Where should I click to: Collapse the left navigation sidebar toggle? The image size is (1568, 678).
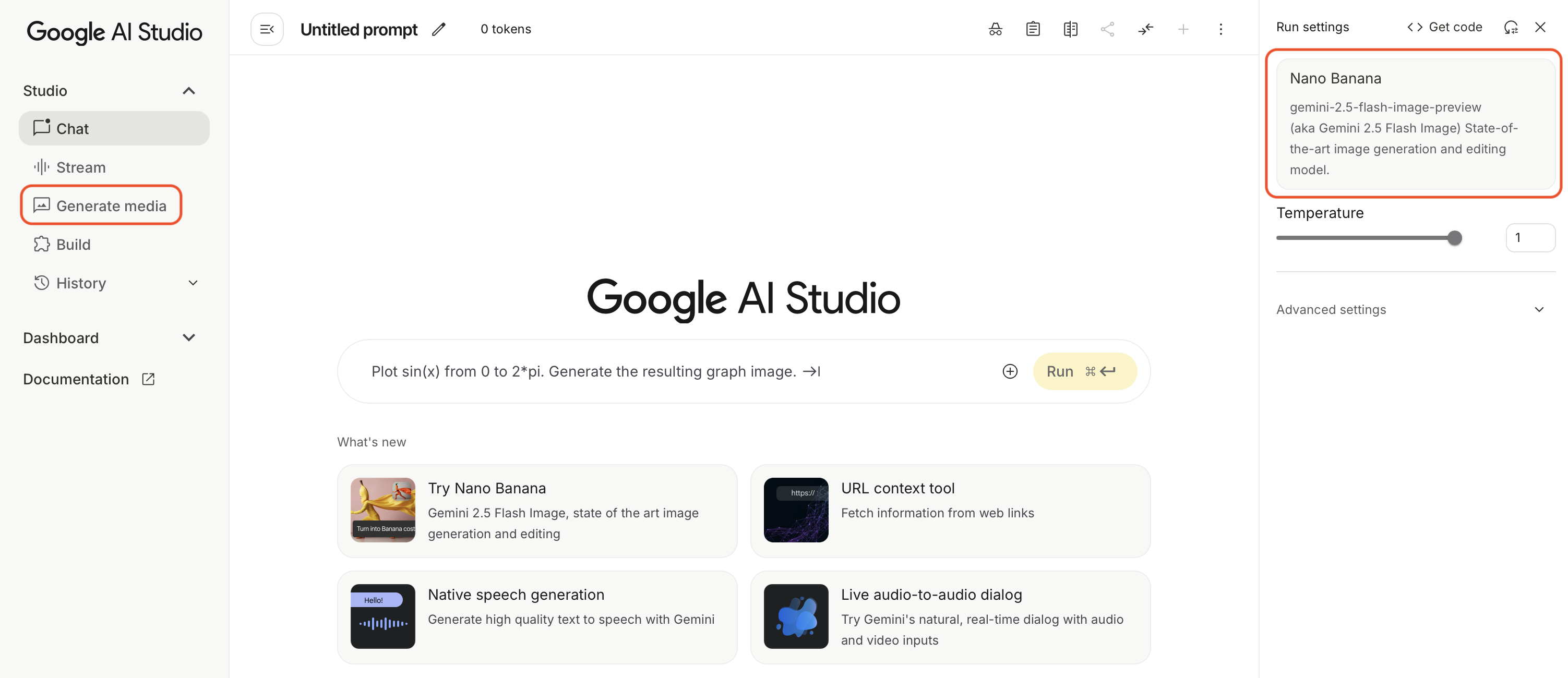267,29
